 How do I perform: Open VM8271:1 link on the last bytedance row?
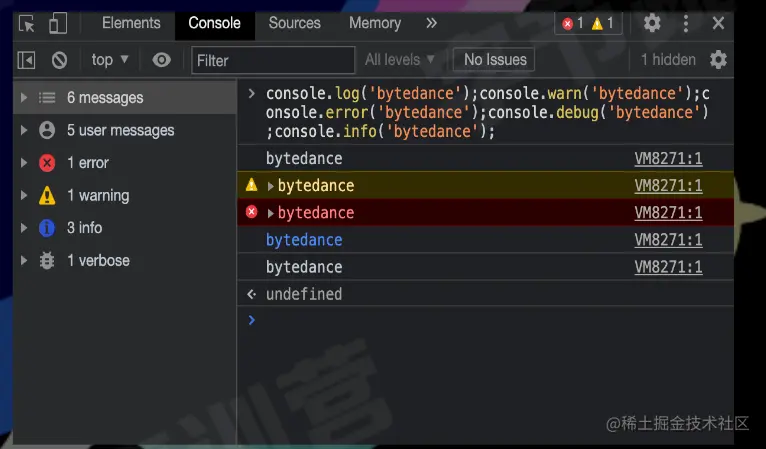[668, 267]
